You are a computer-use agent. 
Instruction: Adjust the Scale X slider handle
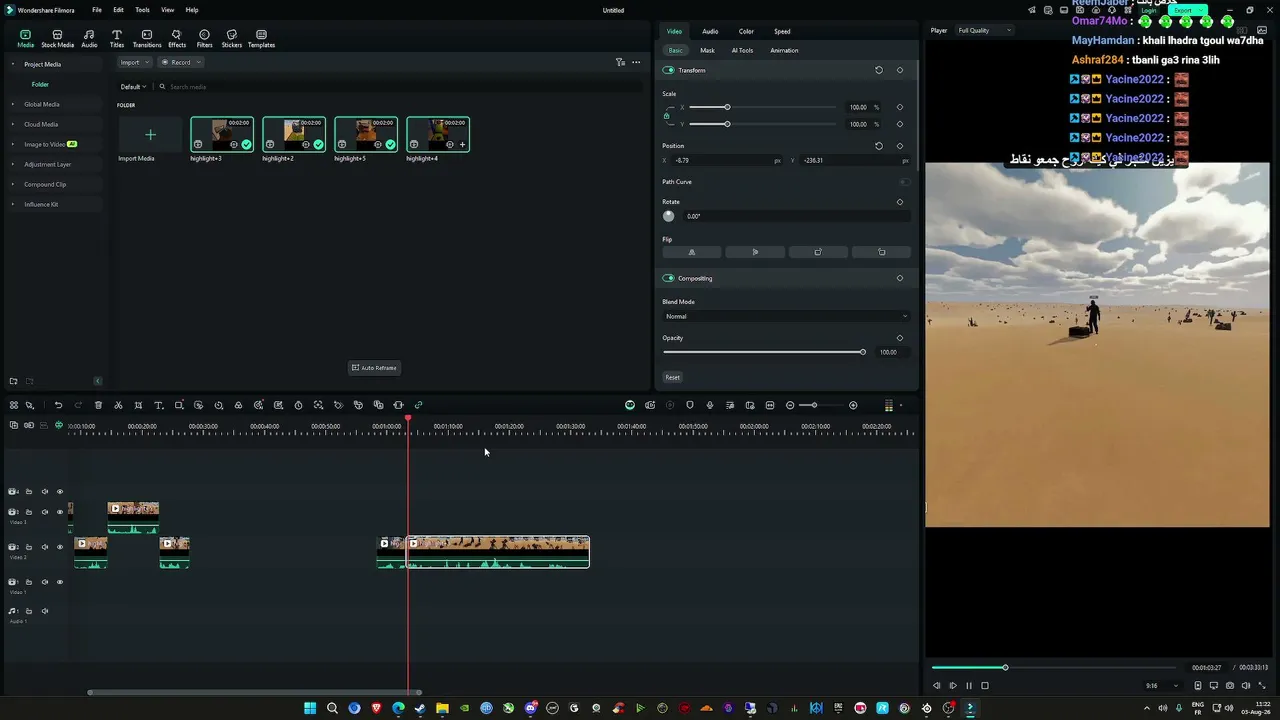click(x=727, y=107)
